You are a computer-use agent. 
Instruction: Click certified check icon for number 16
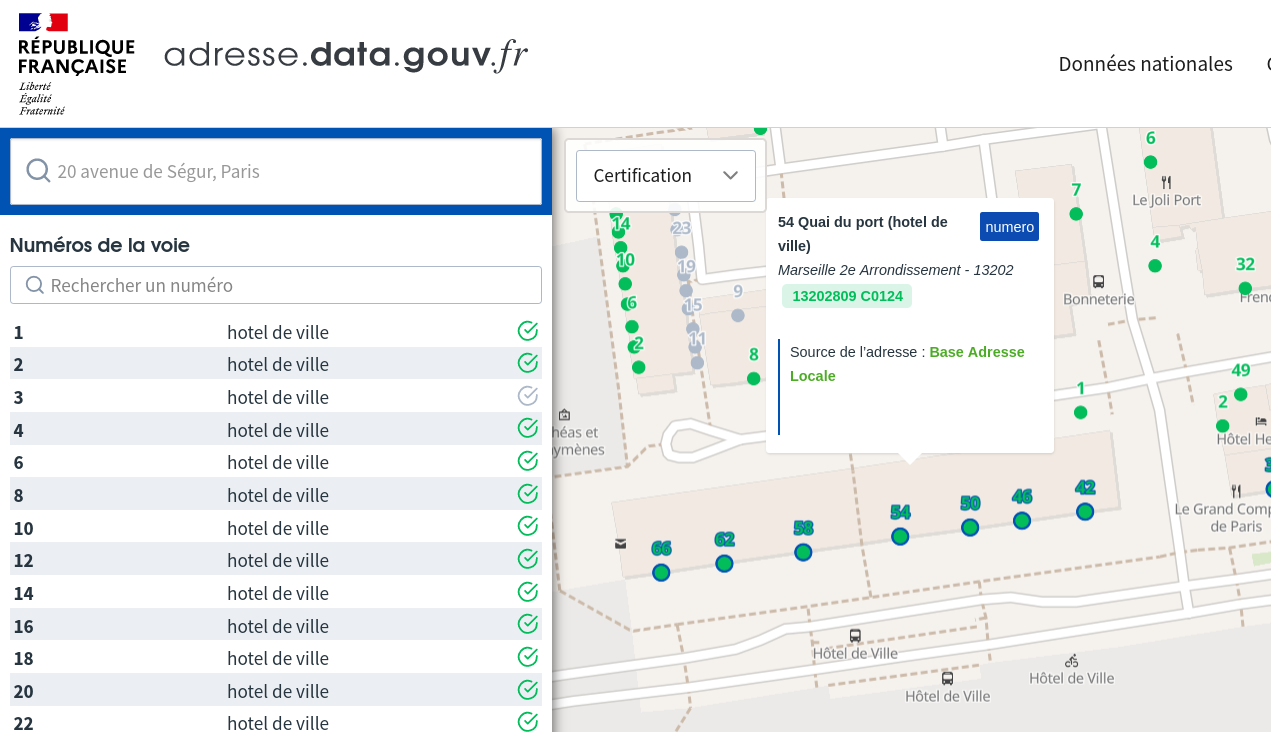(x=528, y=624)
